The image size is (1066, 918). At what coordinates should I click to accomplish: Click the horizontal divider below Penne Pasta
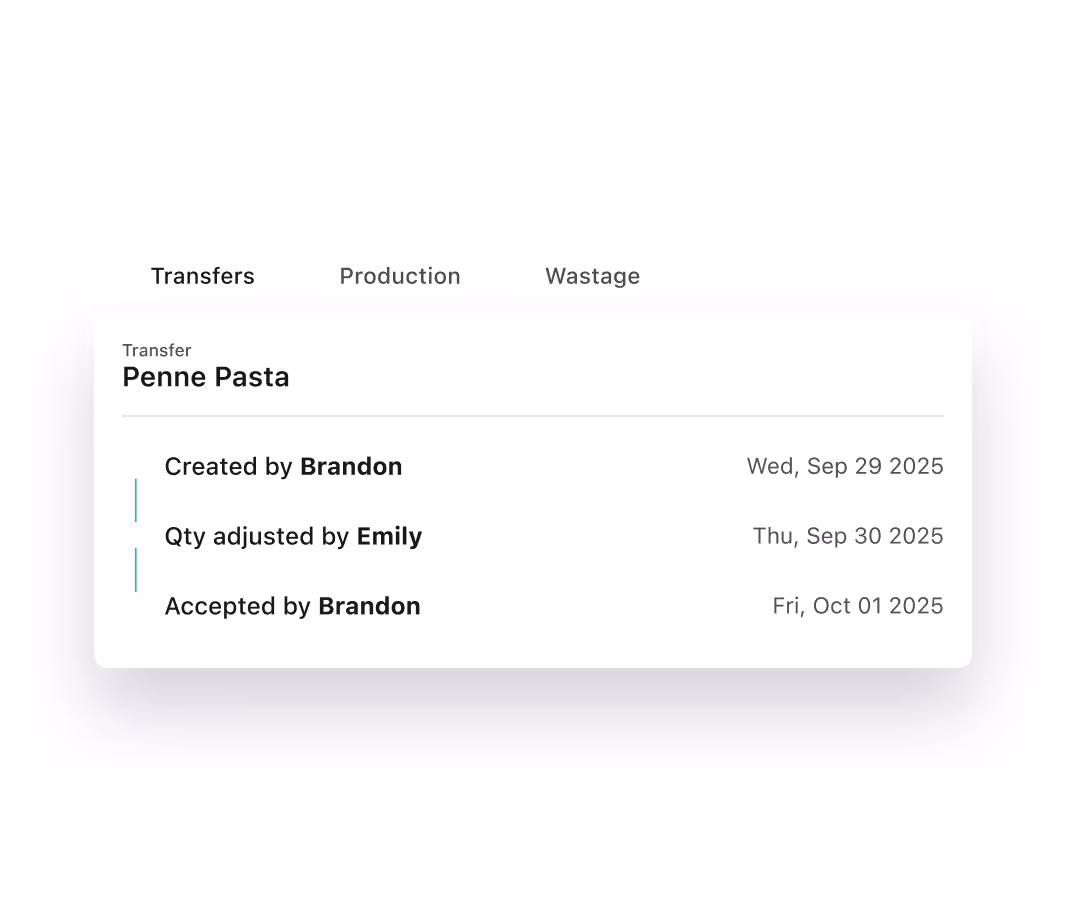coord(533,415)
